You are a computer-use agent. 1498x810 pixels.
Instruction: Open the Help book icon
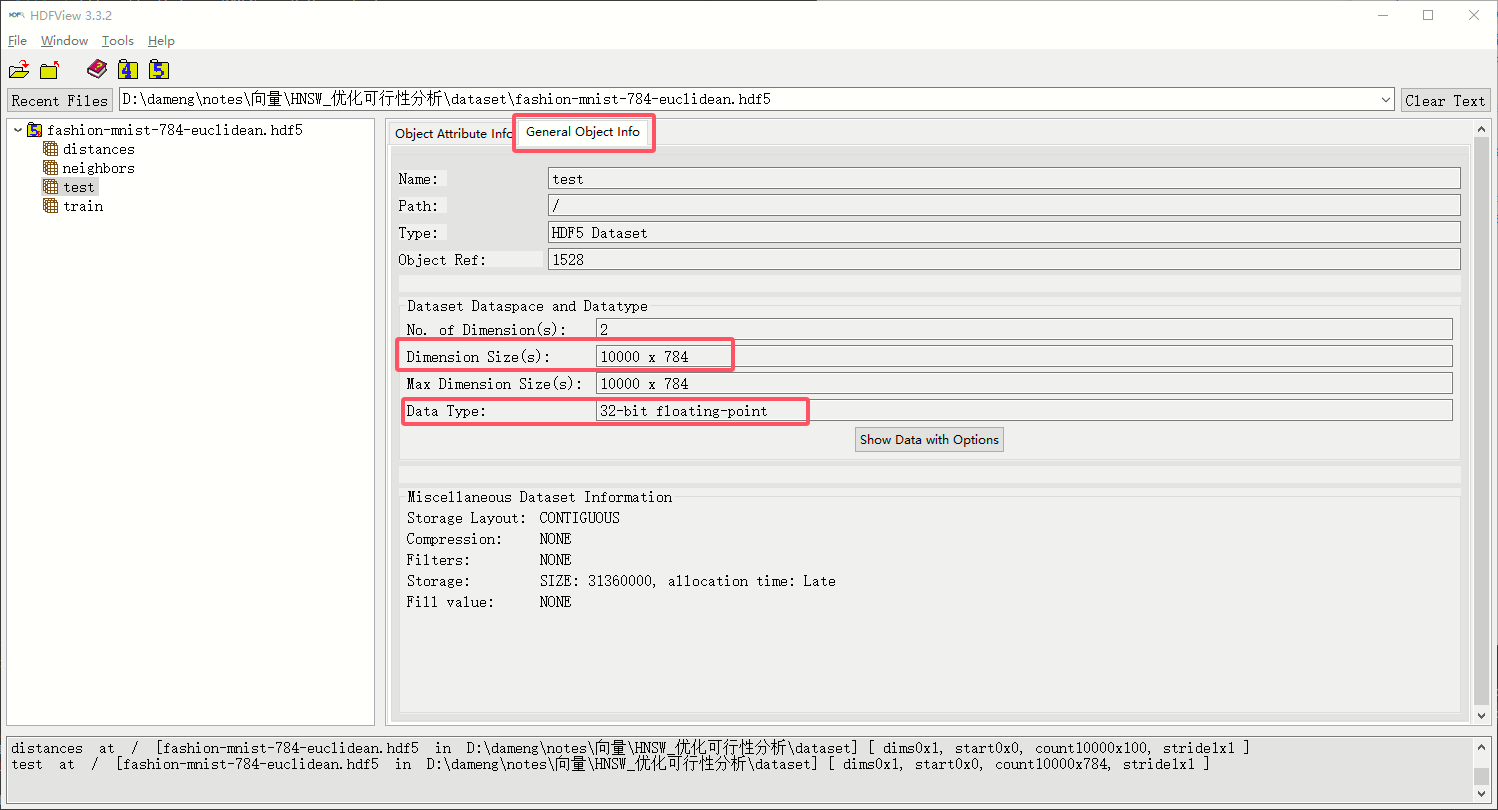97,69
